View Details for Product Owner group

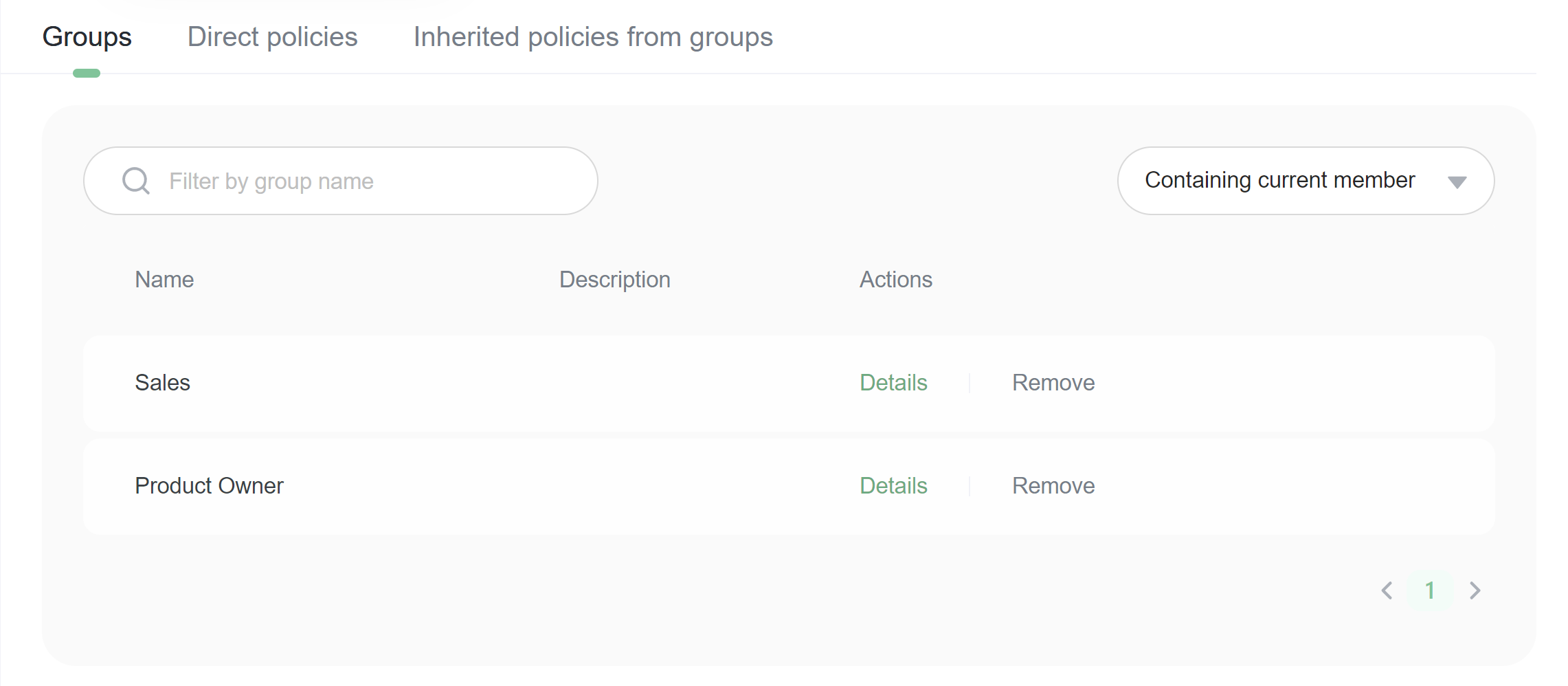pos(893,486)
